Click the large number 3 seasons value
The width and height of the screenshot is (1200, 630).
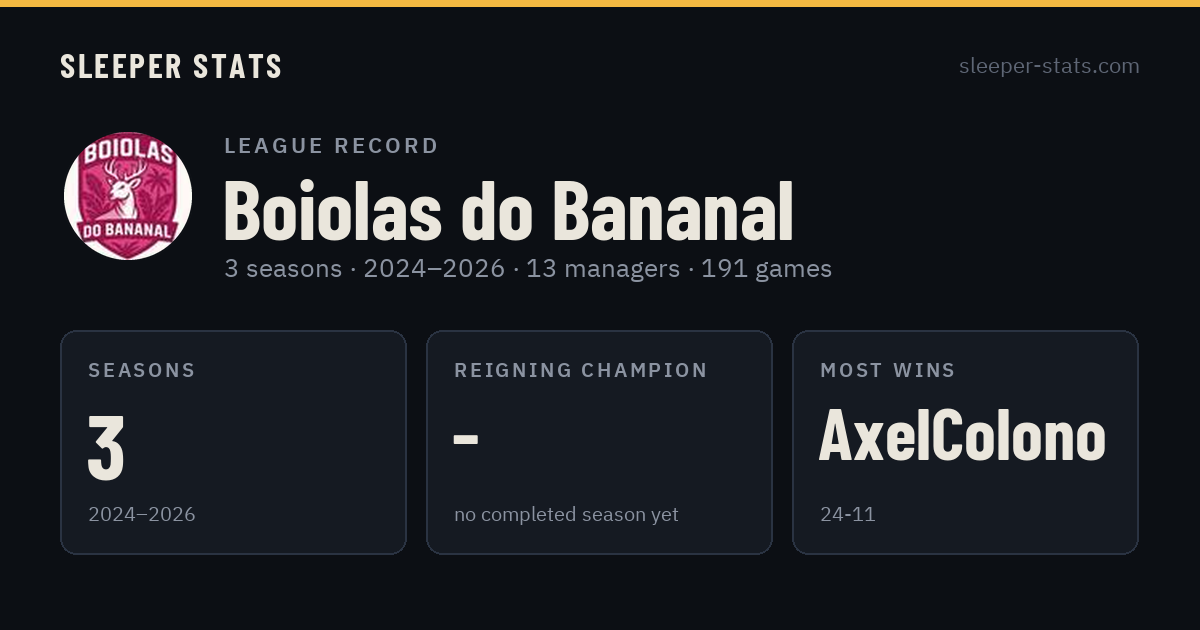(106, 446)
